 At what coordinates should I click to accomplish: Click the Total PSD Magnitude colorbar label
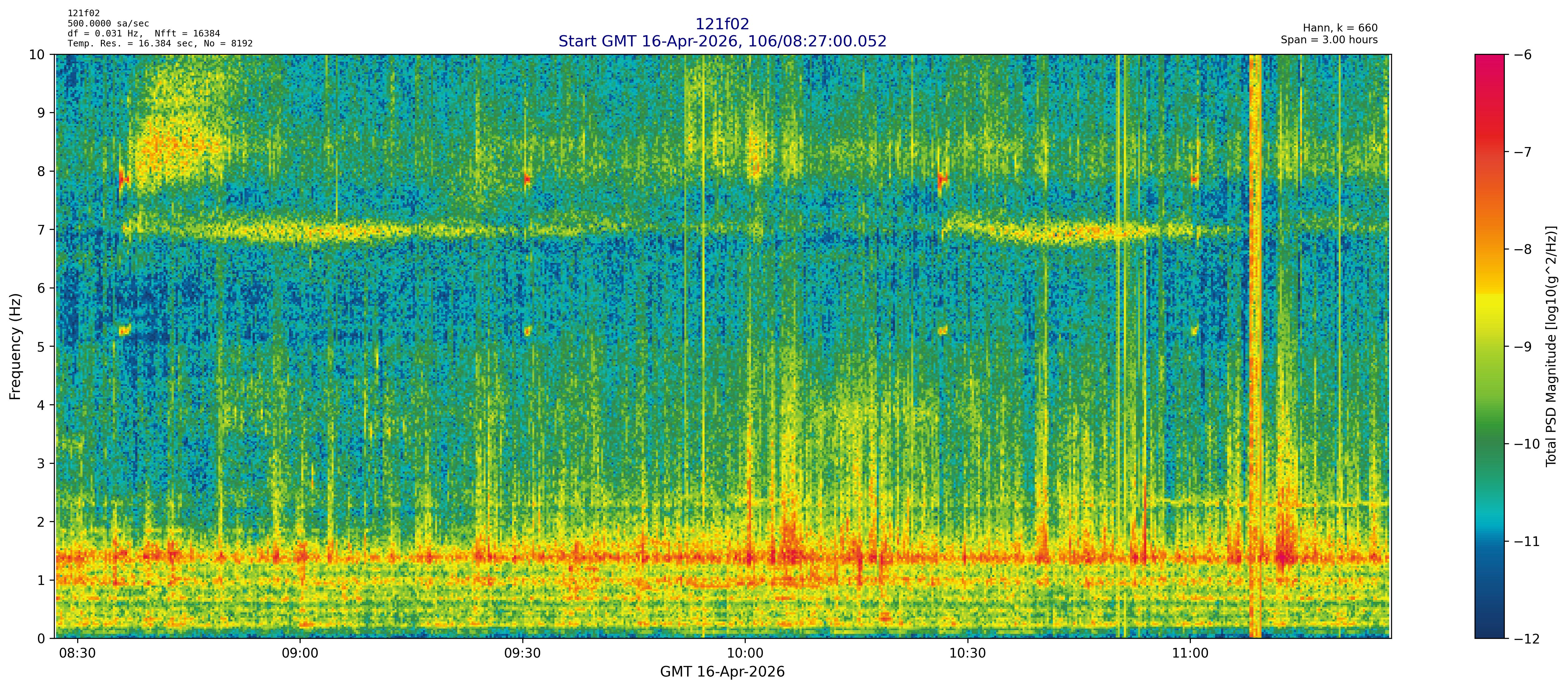pyautogui.click(x=1551, y=346)
